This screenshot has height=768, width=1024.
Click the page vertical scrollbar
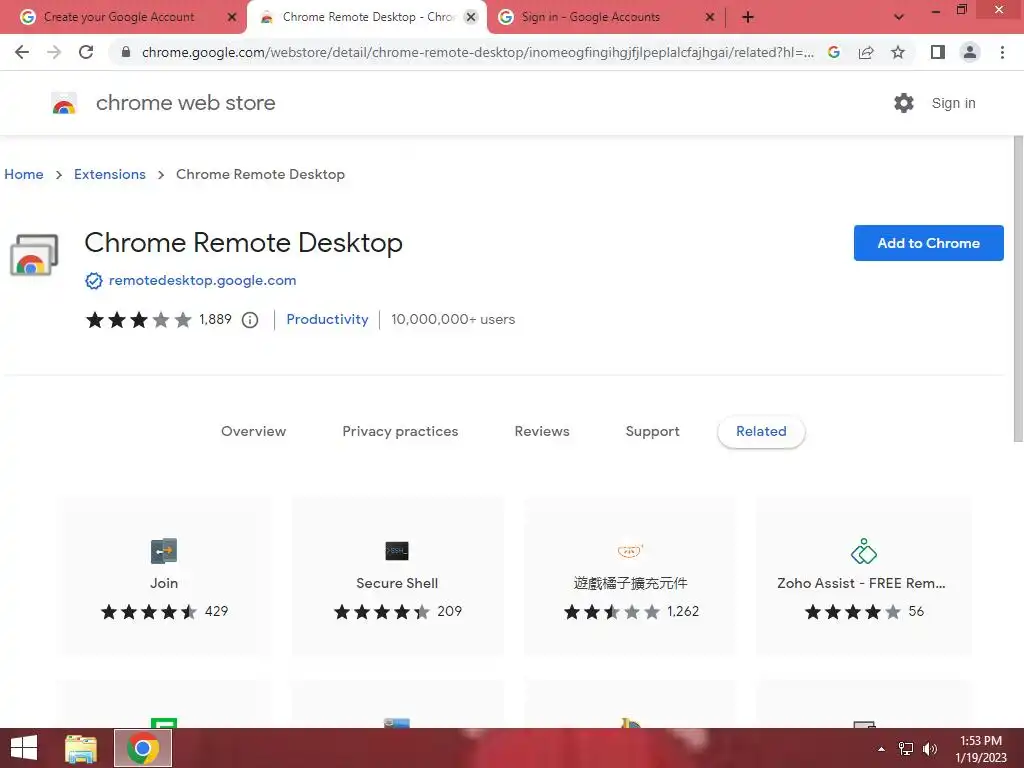click(1018, 289)
